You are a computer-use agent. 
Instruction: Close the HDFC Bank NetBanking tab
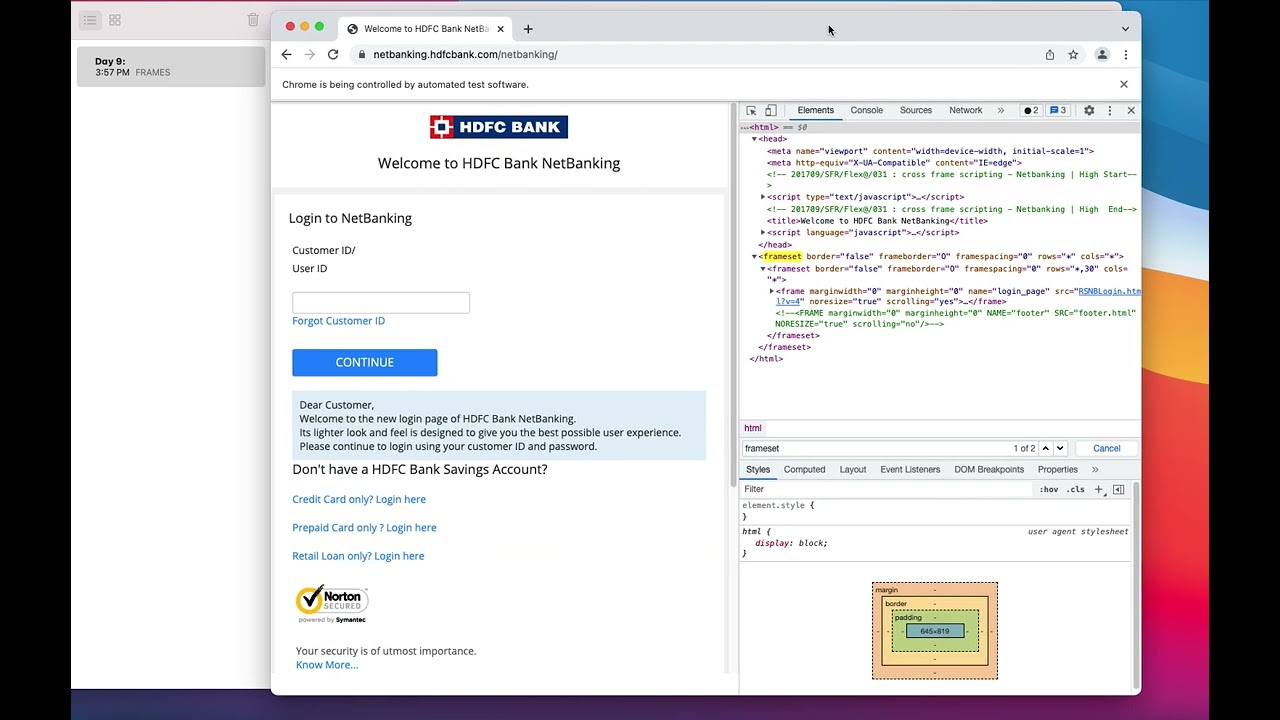point(501,29)
